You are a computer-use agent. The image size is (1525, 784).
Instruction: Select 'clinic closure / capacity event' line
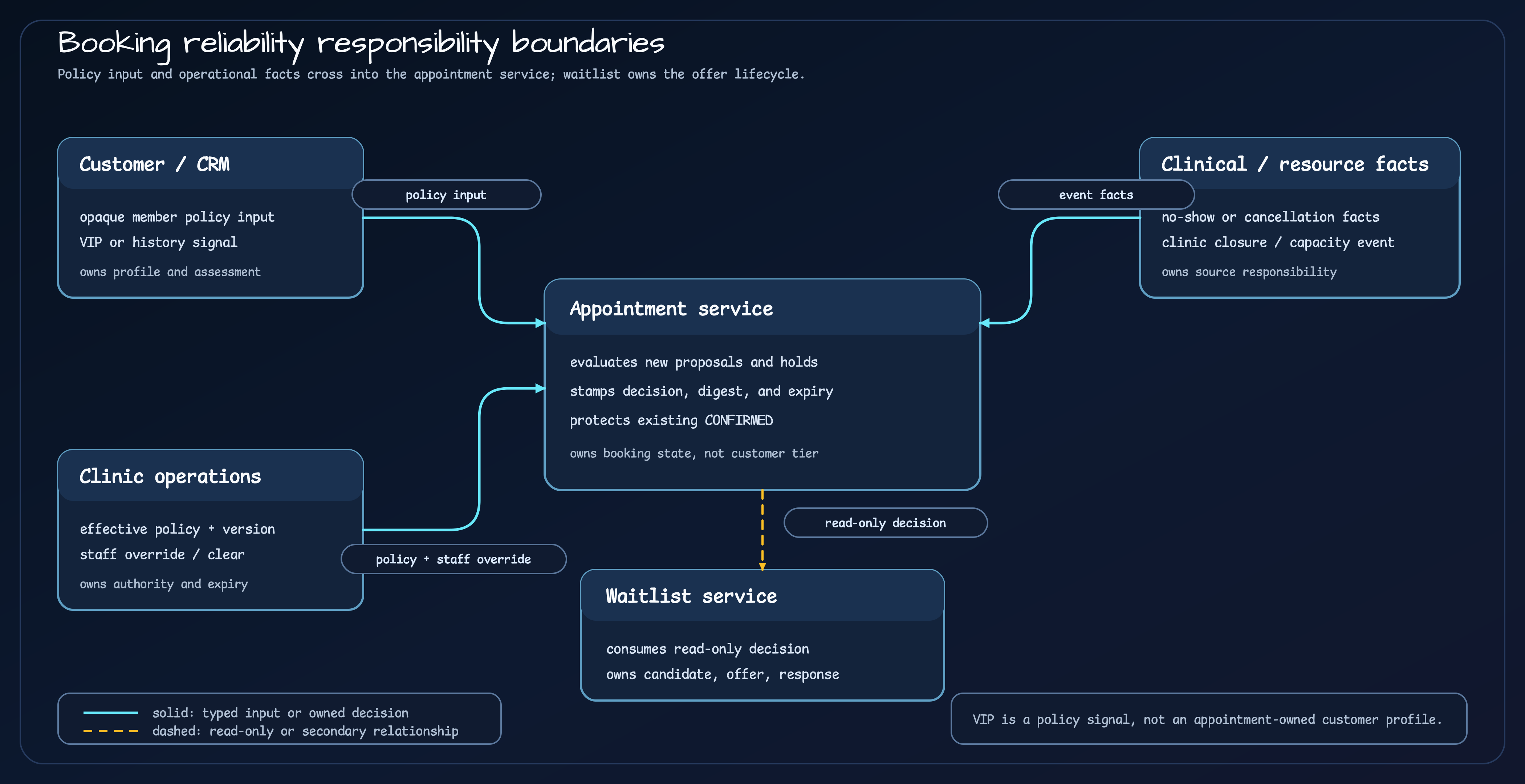point(1277,242)
